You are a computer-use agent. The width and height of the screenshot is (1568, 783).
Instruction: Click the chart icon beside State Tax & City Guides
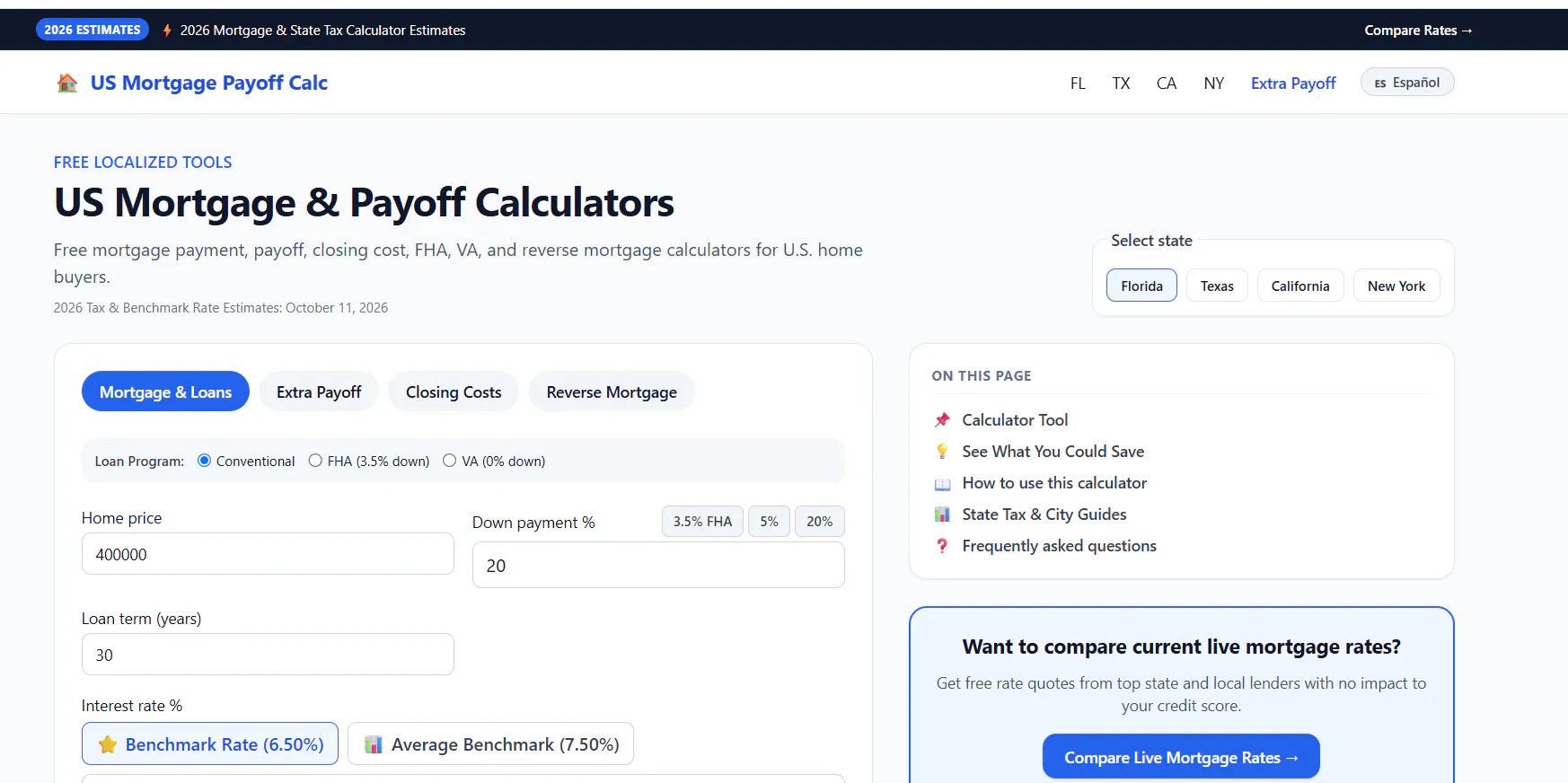pyautogui.click(x=942, y=515)
